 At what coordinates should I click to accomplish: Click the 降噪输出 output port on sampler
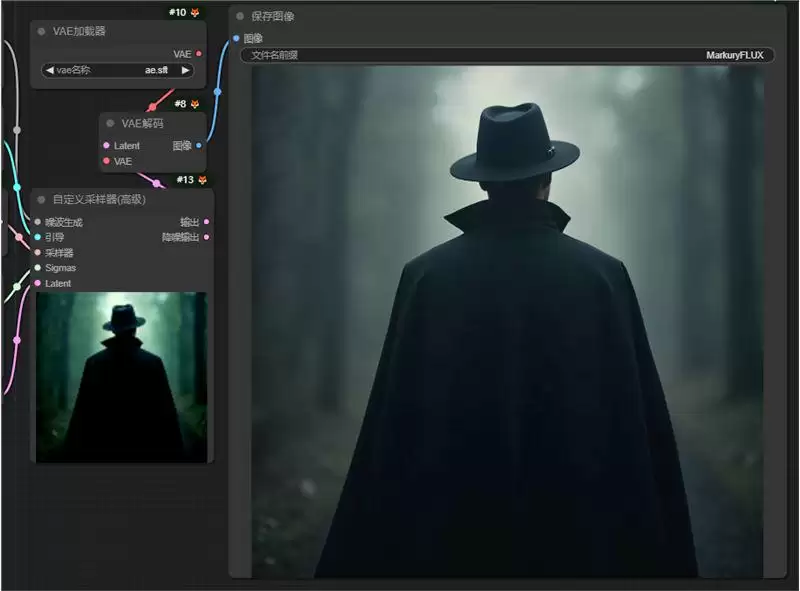[206, 237]
